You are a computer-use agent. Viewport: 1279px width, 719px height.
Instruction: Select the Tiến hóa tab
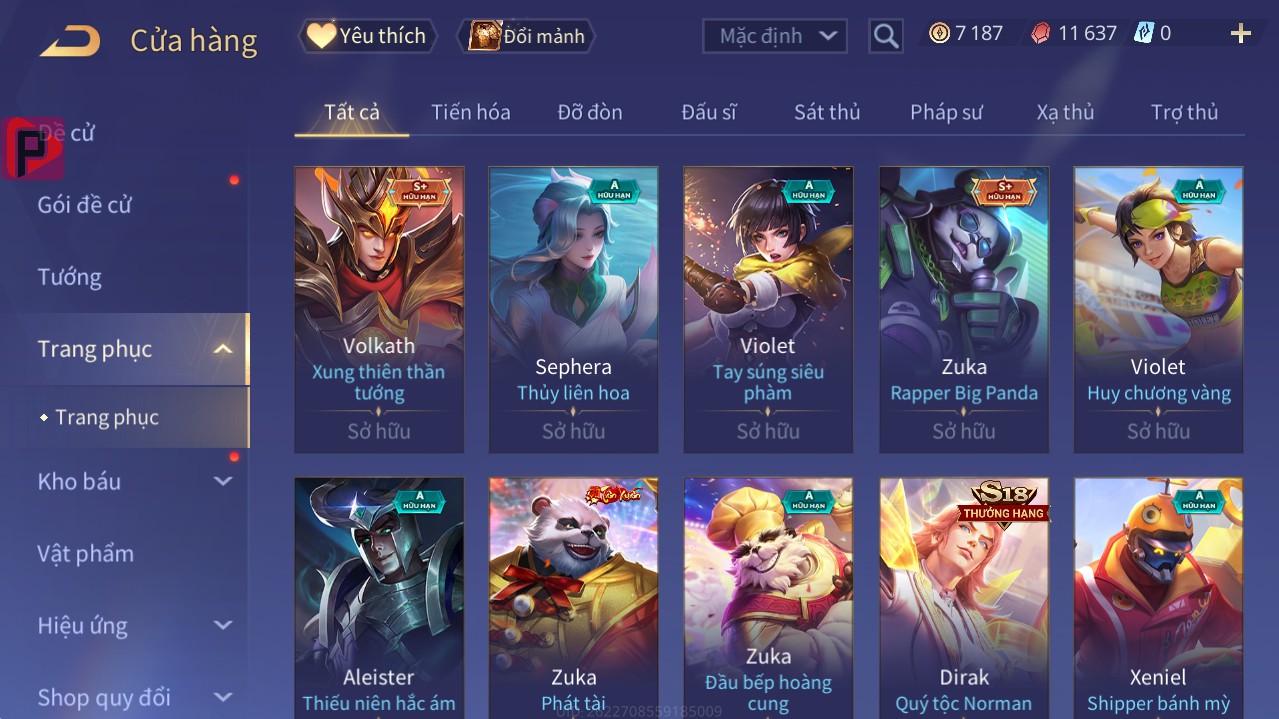coord(471,112)
